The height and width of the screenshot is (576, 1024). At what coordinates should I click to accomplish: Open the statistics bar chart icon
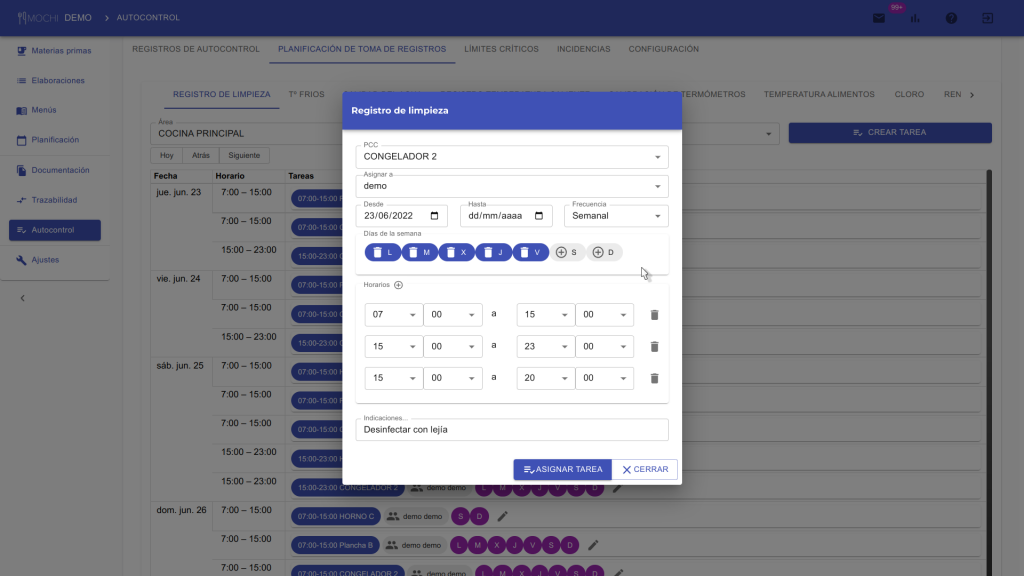(915, 18)
